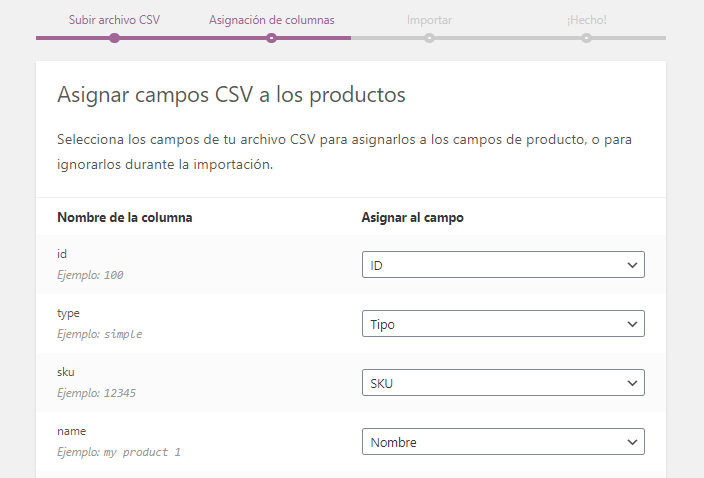Click the chevron arrow on SKU dropdown
Image resolution: width=704 pixels, height=478 pixels.
coord(631,383)
